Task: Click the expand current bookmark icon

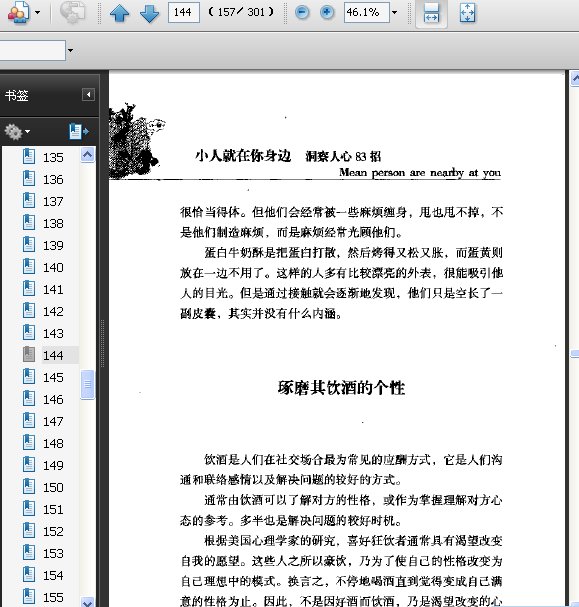Action: [x=79, y=132]
